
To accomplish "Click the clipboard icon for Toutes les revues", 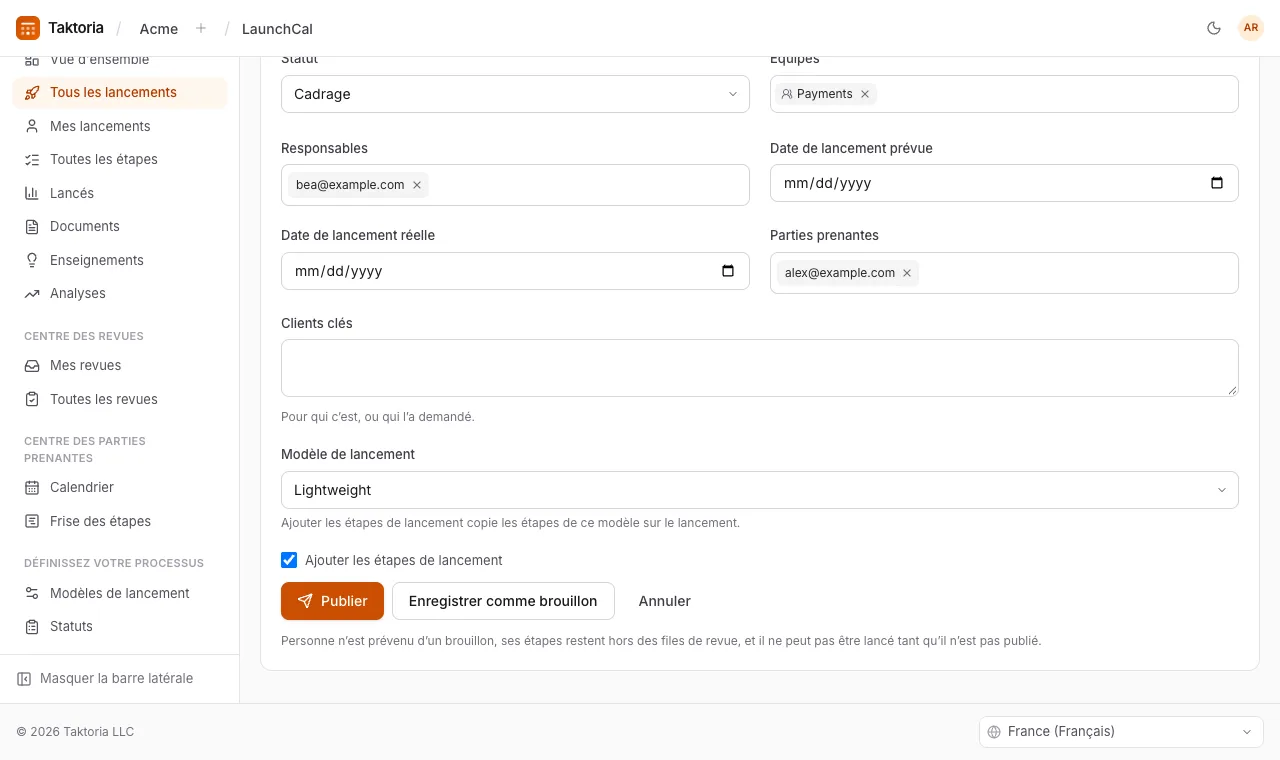I will click(x=32, y=399).
